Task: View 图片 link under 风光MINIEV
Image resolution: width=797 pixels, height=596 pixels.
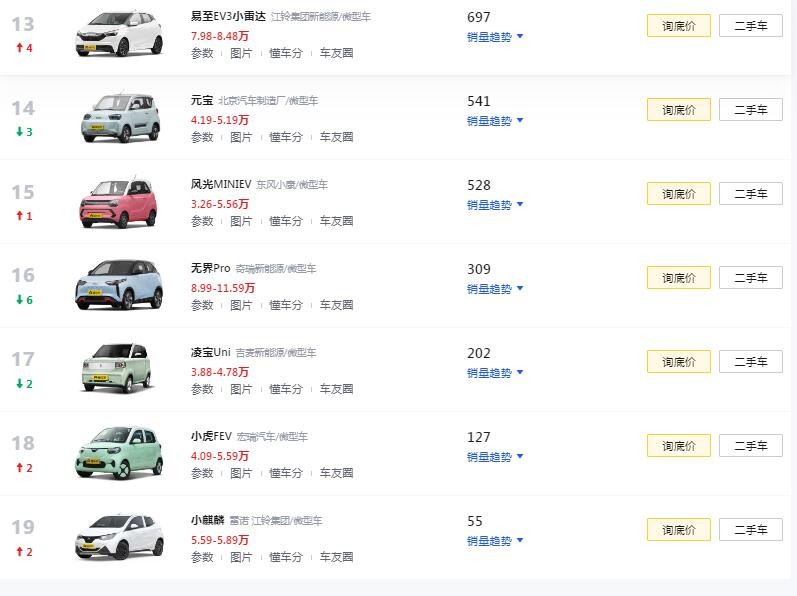Action: click(x=241, y=221)
